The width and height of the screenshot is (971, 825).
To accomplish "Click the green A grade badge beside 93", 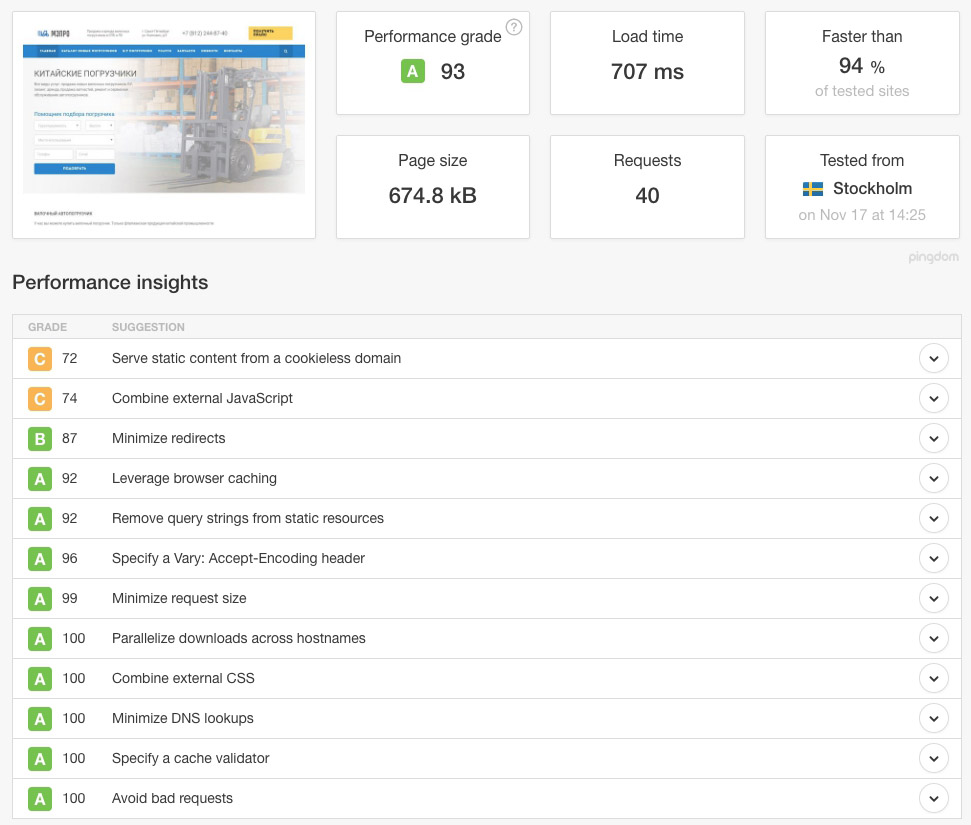I will (412, 71).
